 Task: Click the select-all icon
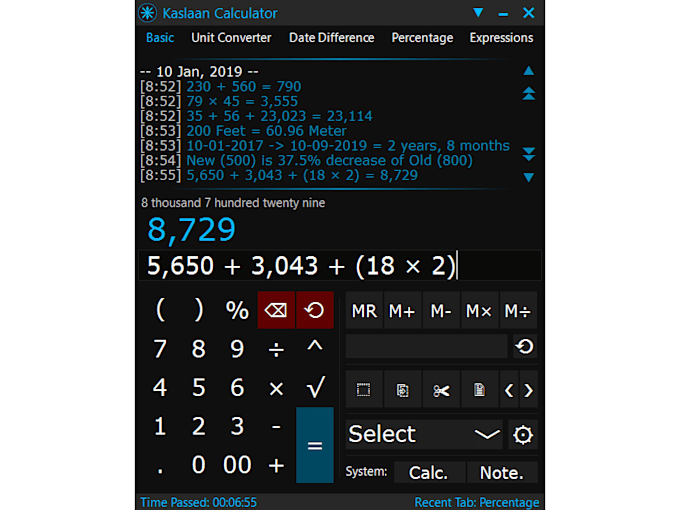coord(363,390)
